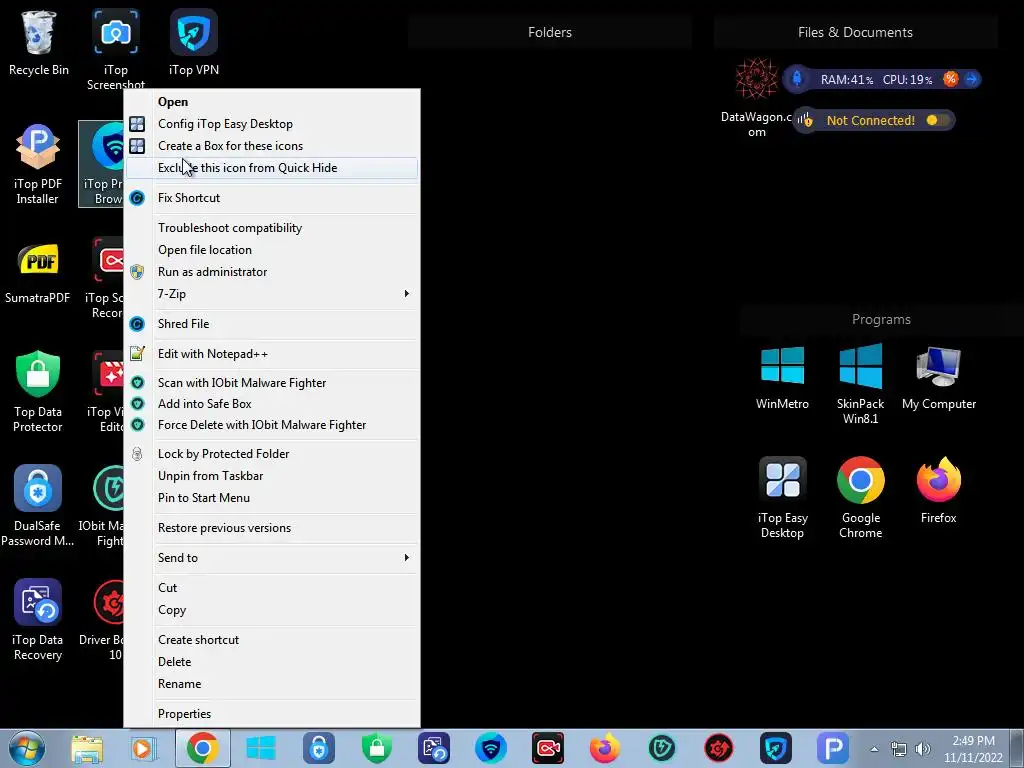The height and width of the screenshot is (768, 1024).
Task: Click the VPN signal warning icon
Action: [805, 120]
